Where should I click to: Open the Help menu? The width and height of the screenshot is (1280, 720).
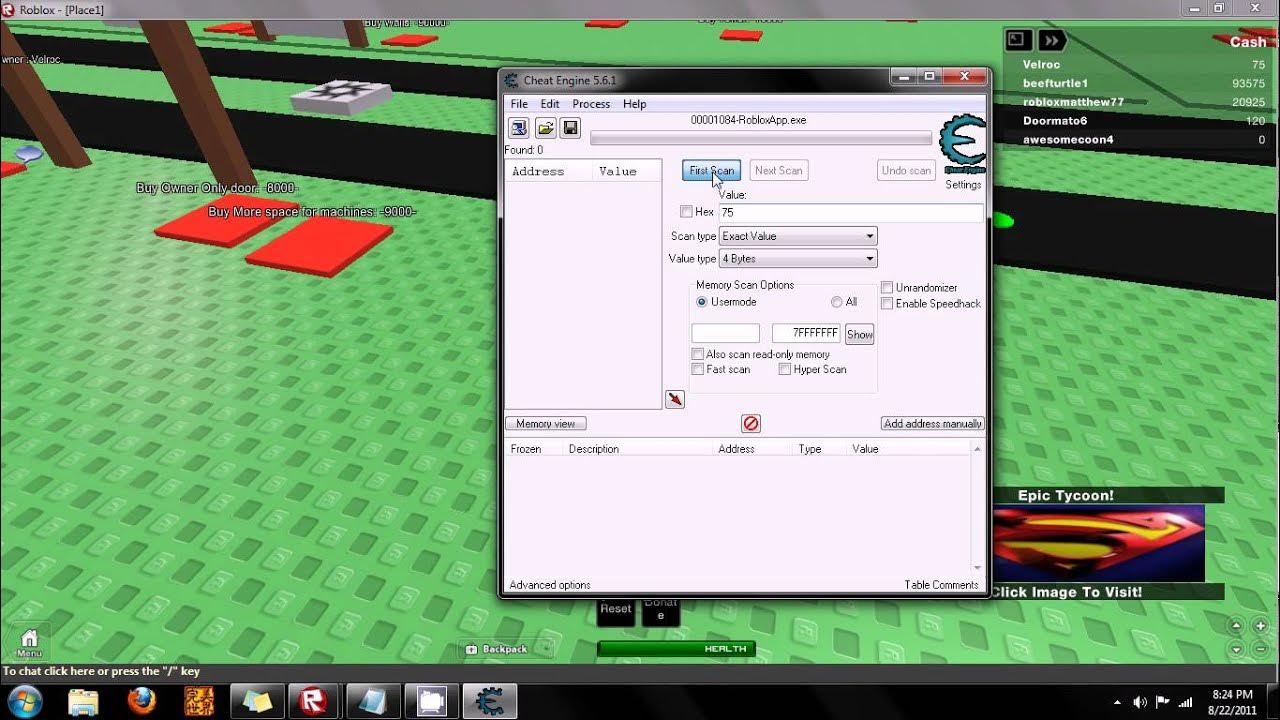(634, 104)
